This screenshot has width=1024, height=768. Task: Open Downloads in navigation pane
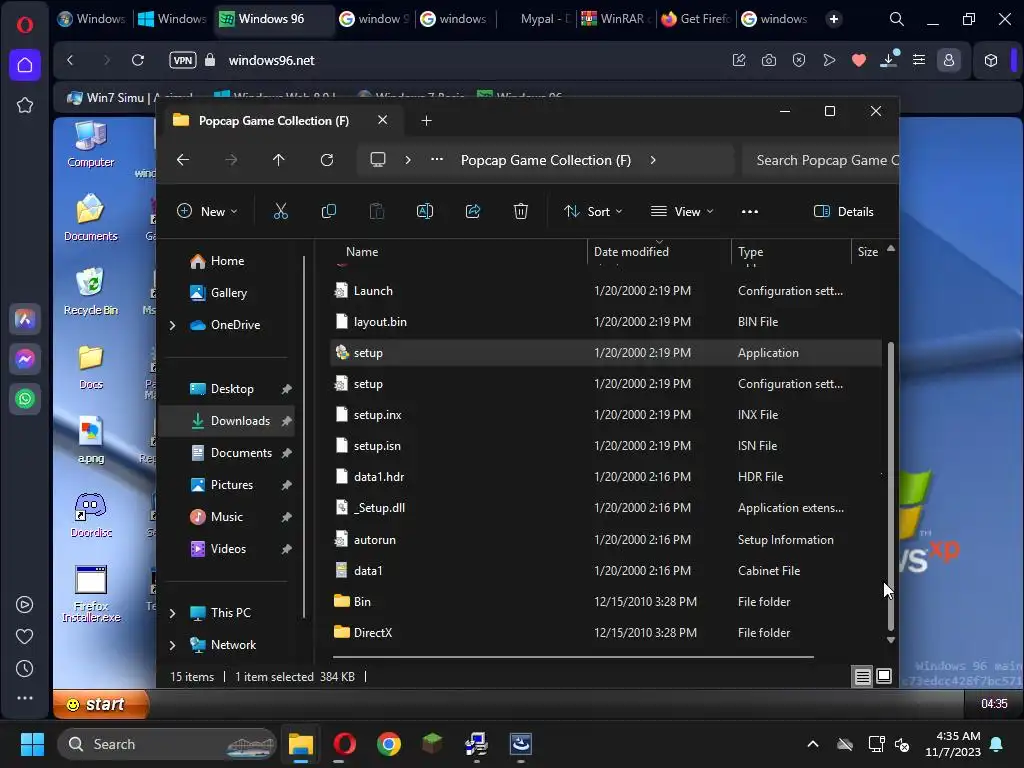[x=226, y=421]
